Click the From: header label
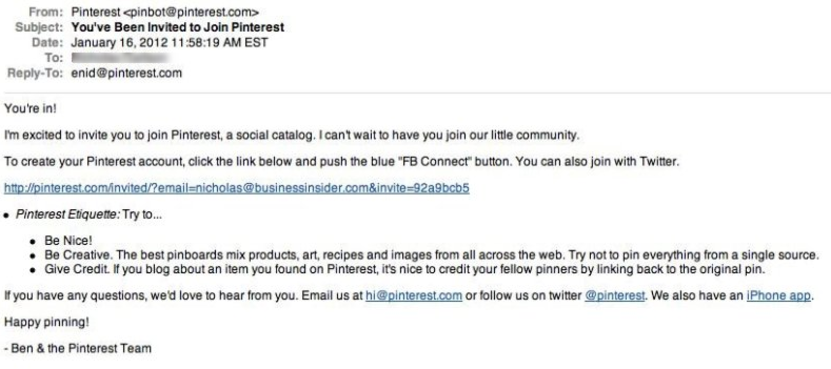Screen dimensions: 831x369 pos(46,12)
